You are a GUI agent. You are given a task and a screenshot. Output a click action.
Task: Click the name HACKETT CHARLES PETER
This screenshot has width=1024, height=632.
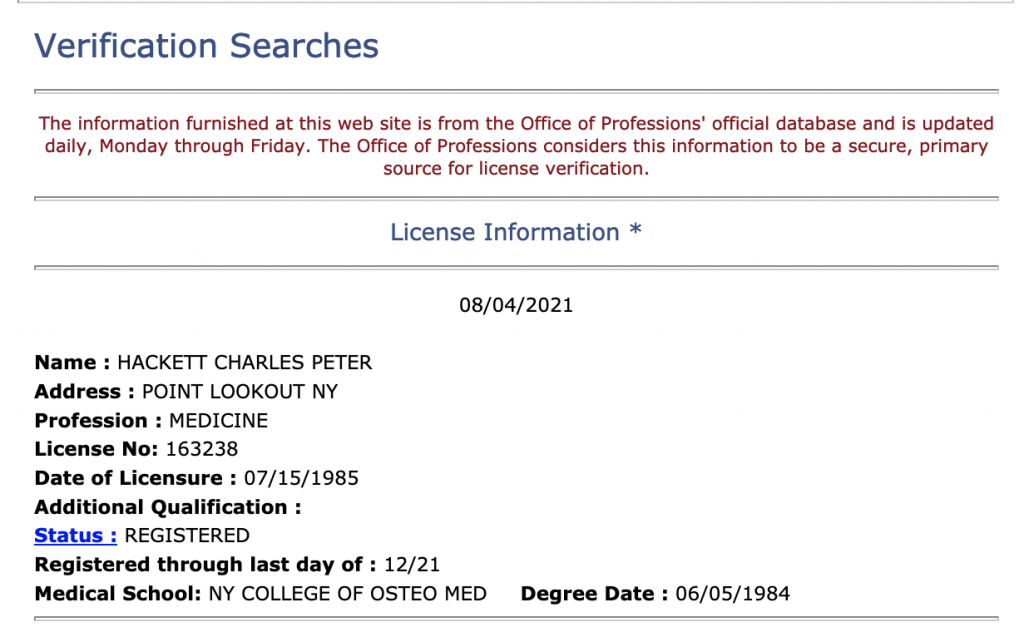(x=244, y=362)
